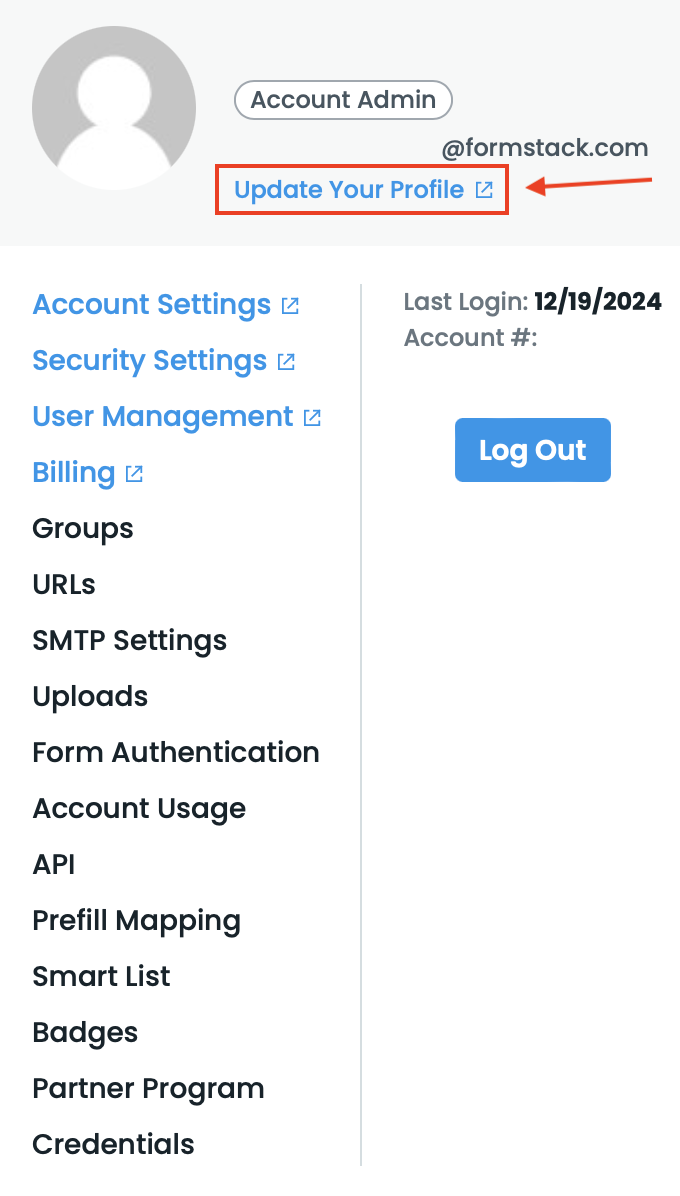Click the external-link icon next to Security Settings
This screenshot has height=1196, width=680.
coord(286,361)
